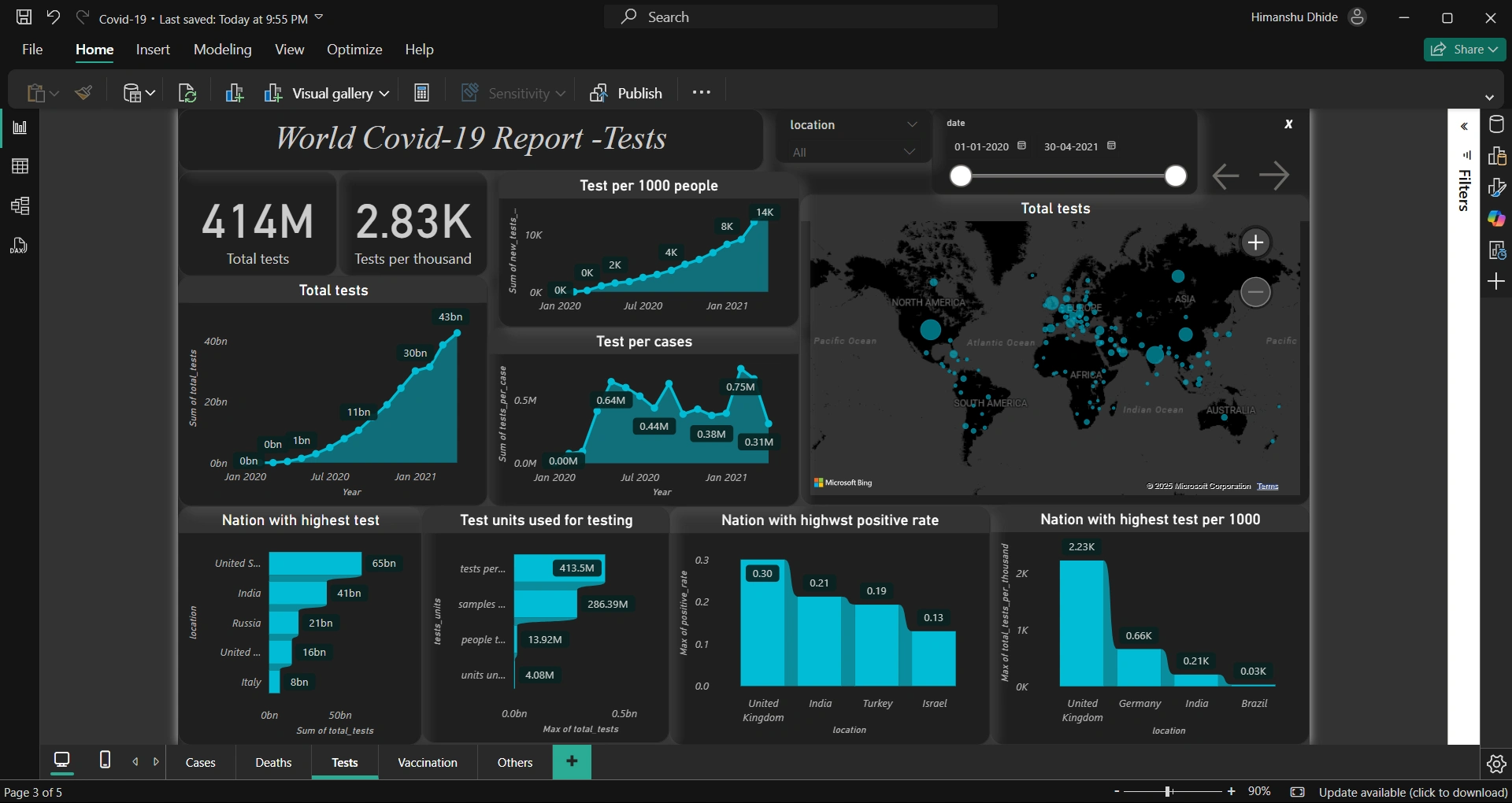
Task: Show next page tabs arrow
Action: point(156,761)
